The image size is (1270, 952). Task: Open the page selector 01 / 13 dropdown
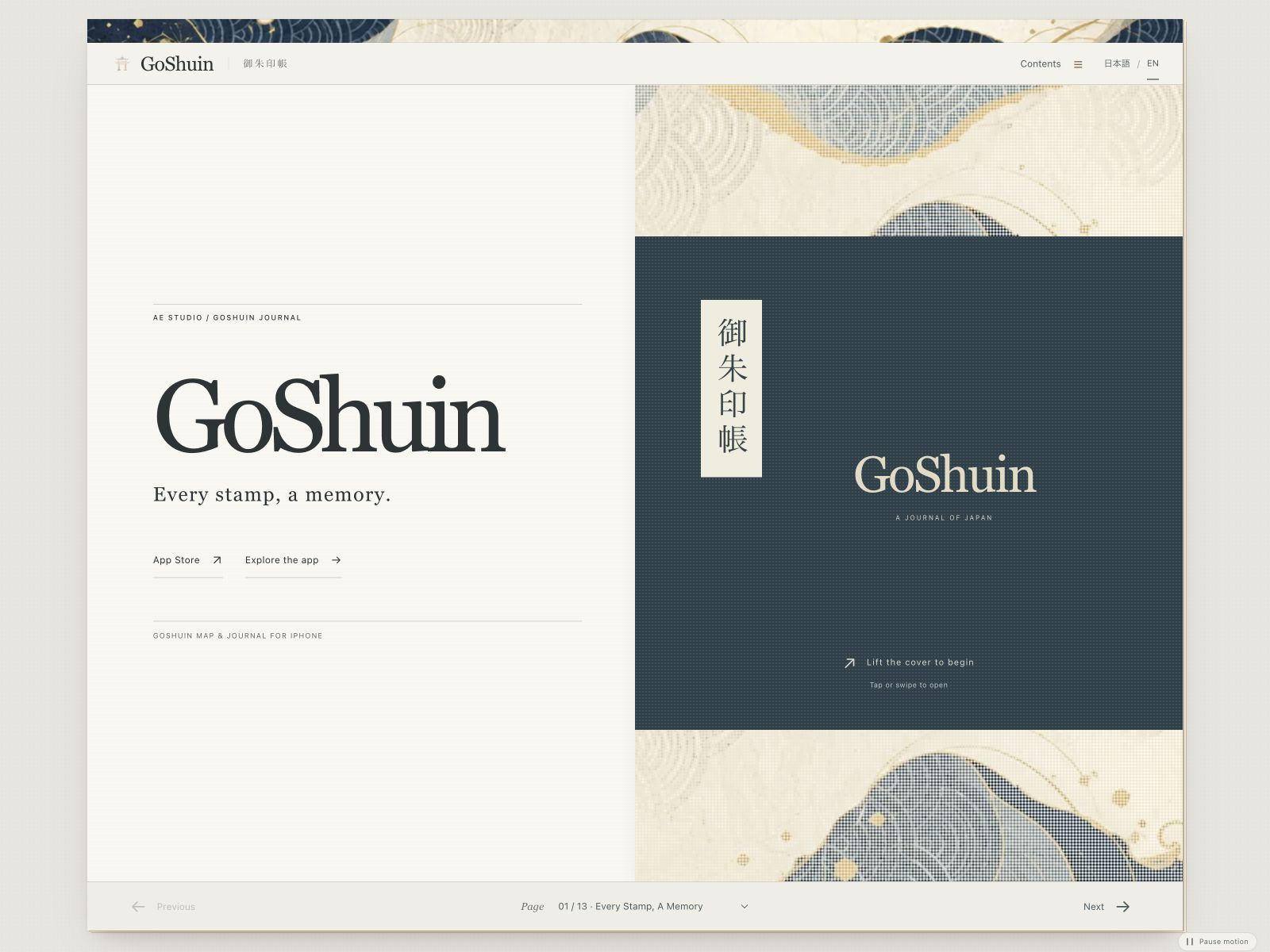[653, 907]
